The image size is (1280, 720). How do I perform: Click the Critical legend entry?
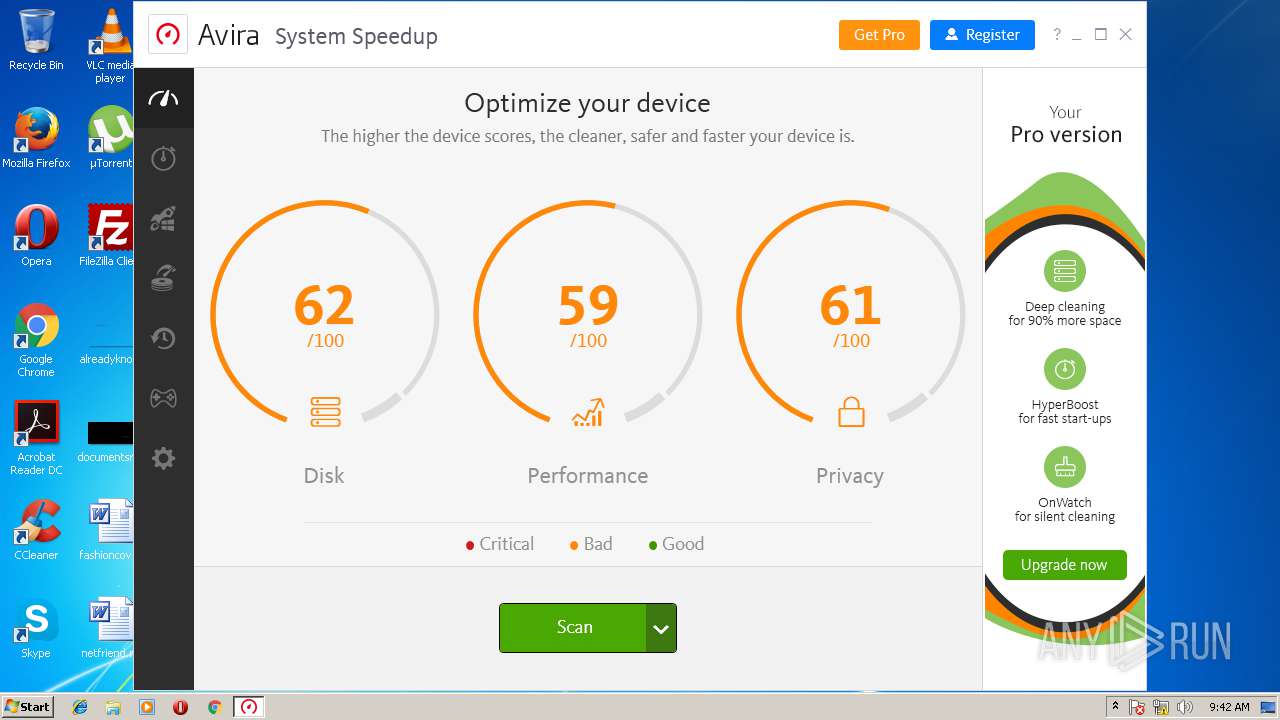click(500, 544)
